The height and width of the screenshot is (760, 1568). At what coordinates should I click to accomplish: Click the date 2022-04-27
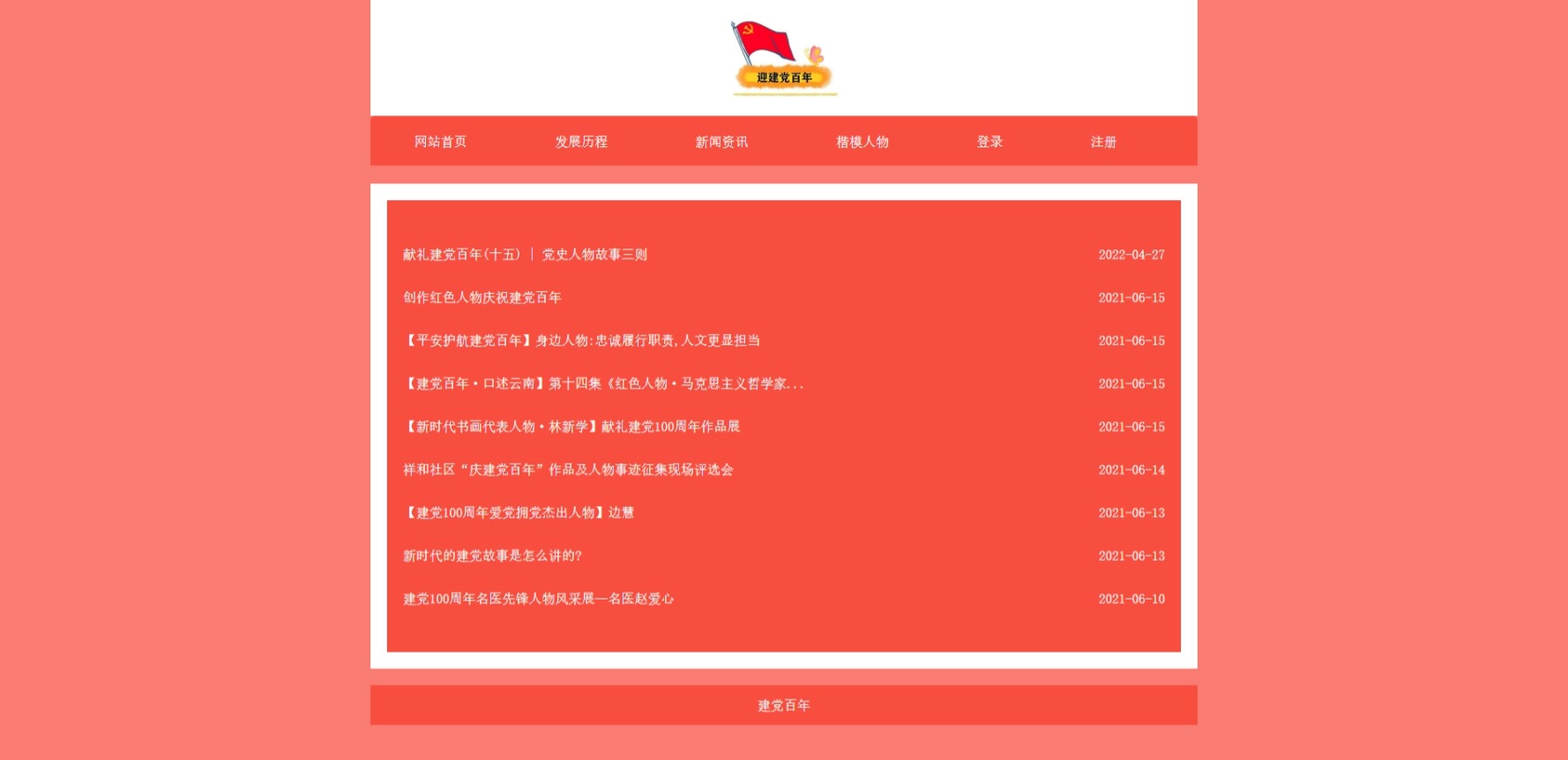[1131, 255]
